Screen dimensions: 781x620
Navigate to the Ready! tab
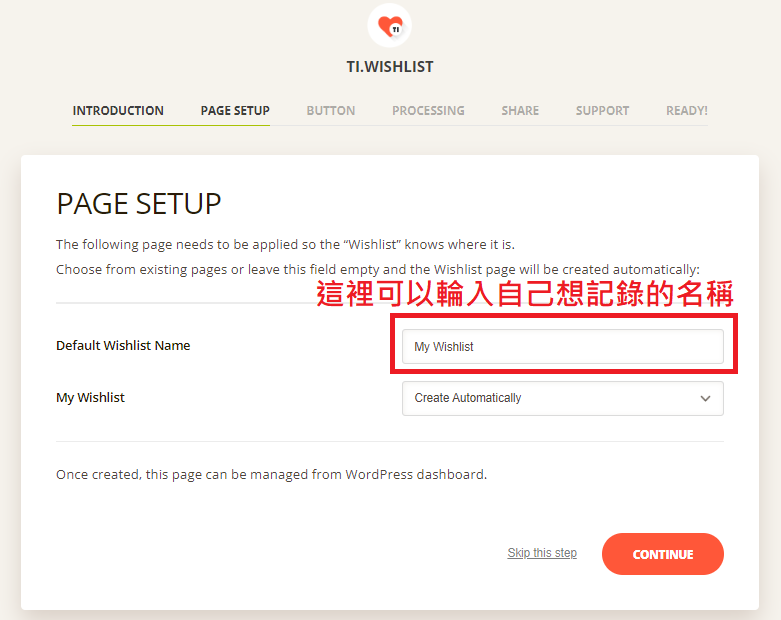tap(686, 111)
